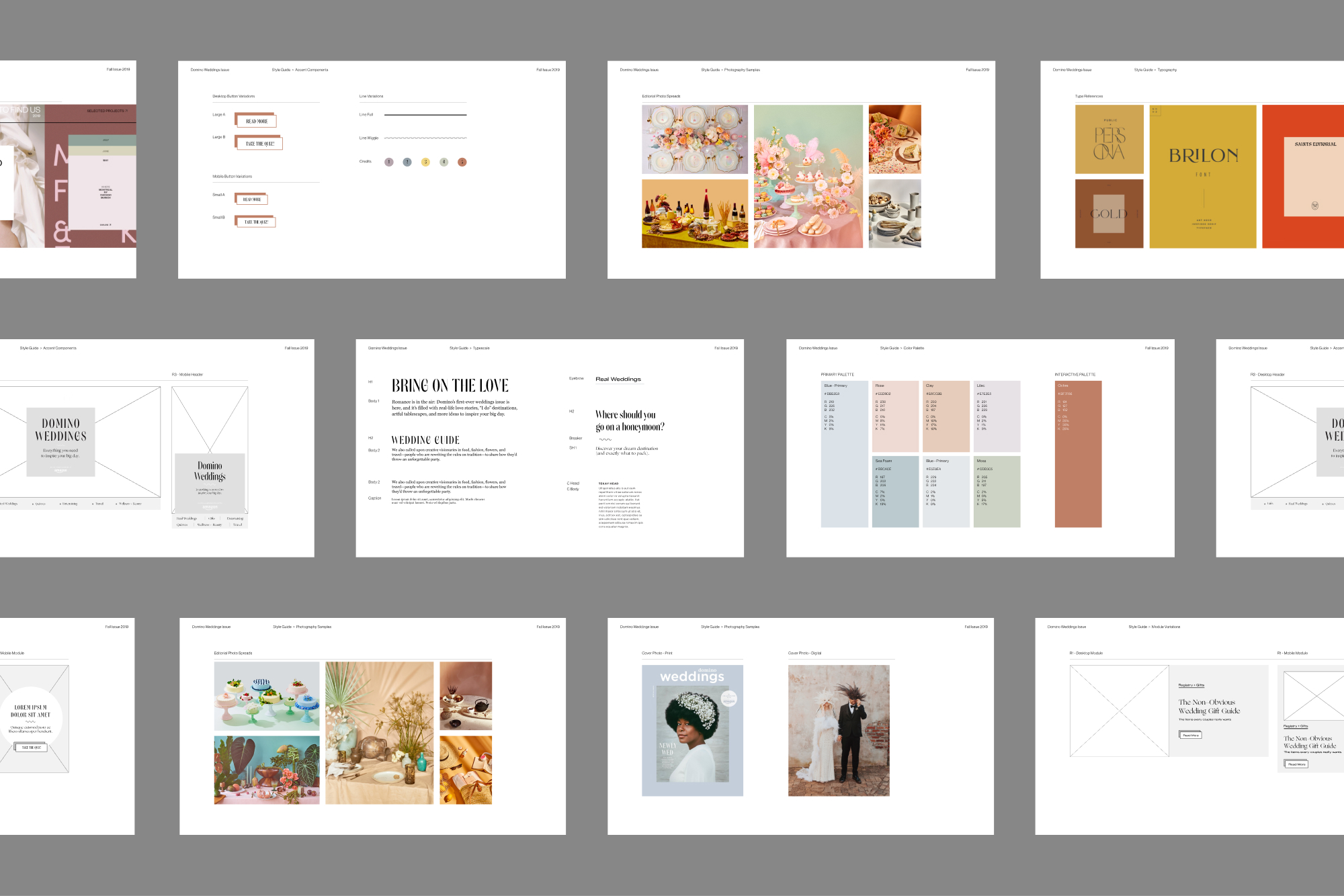
Task: Click the Small B 'TAKE THE QUIZ!' mobile button
Action: pos(255,222)
